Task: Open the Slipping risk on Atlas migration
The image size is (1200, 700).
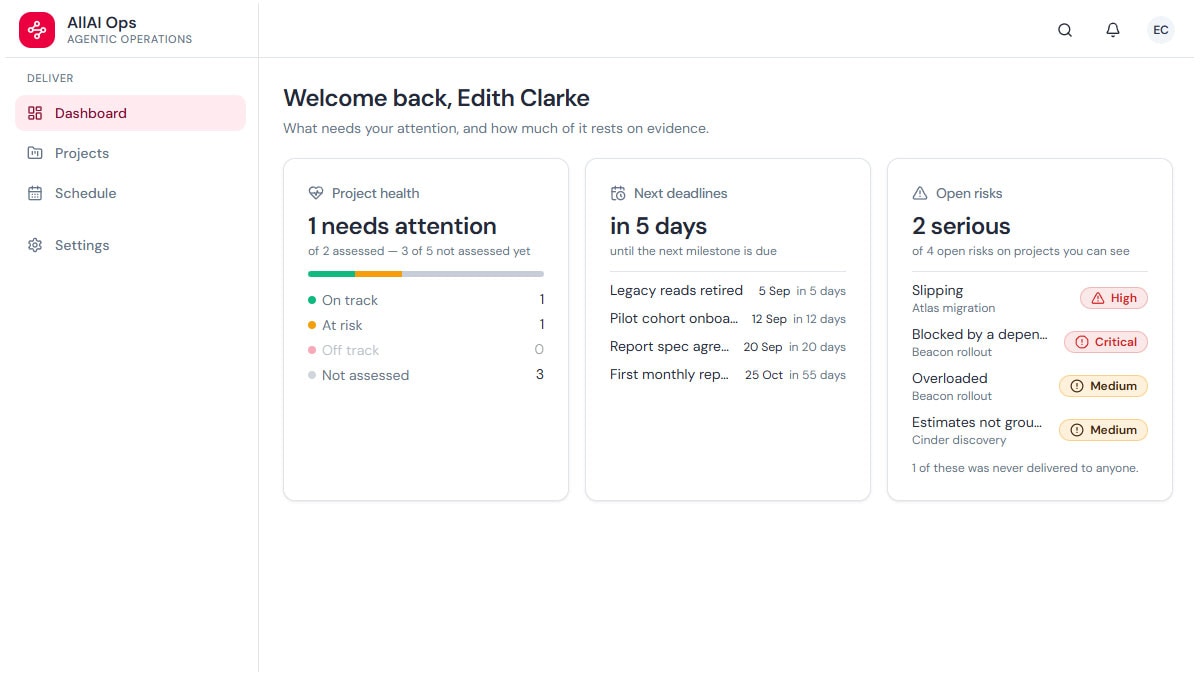Action: (x=1030, y=298)
